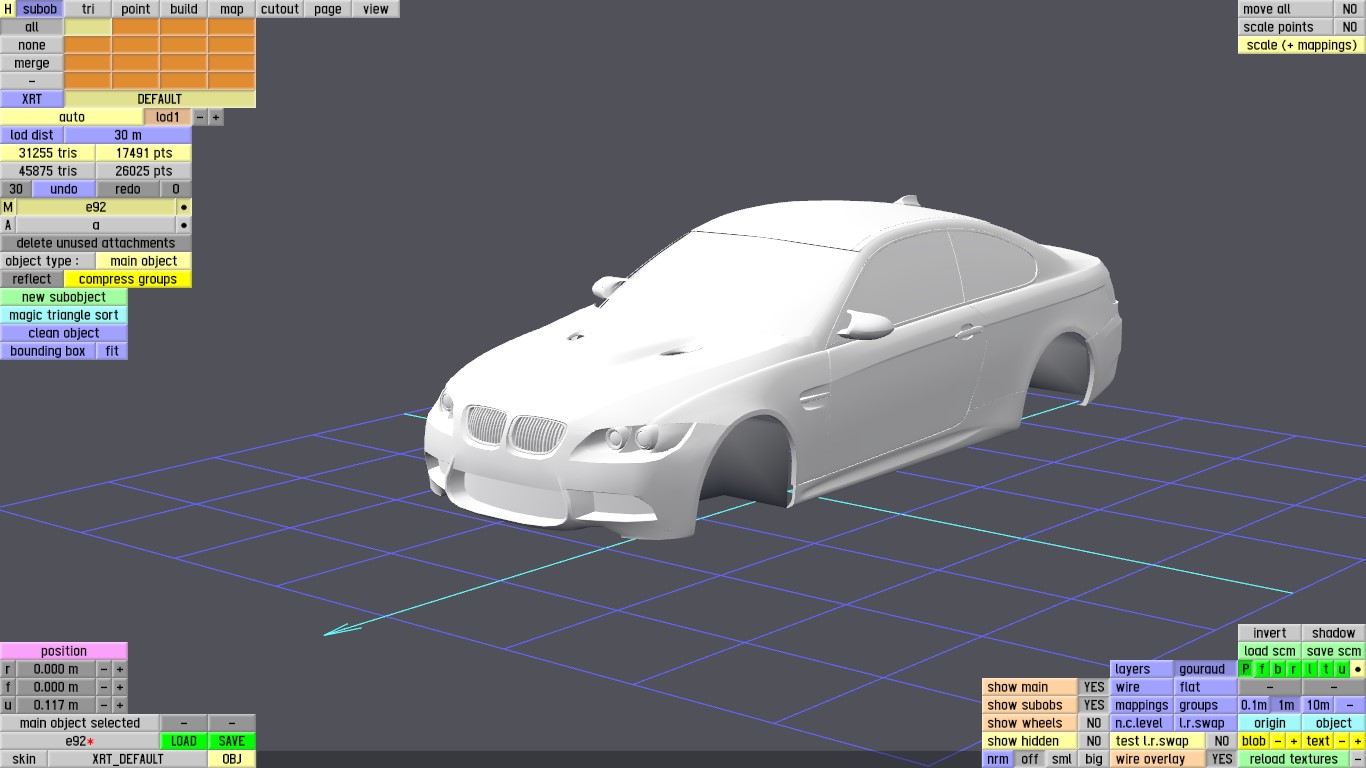Select the green t view button
1366x768 pixels.
click(1326, 669)
